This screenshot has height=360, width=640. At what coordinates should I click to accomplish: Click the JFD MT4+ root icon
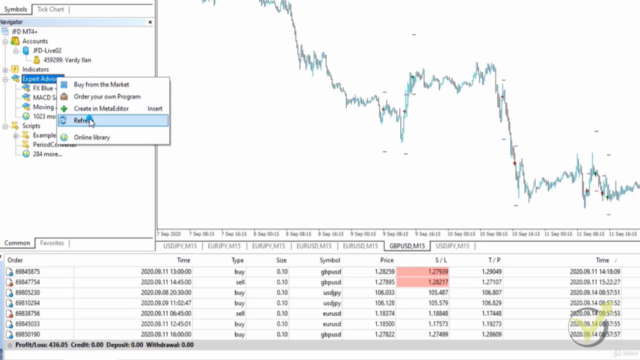pos(5,31)
